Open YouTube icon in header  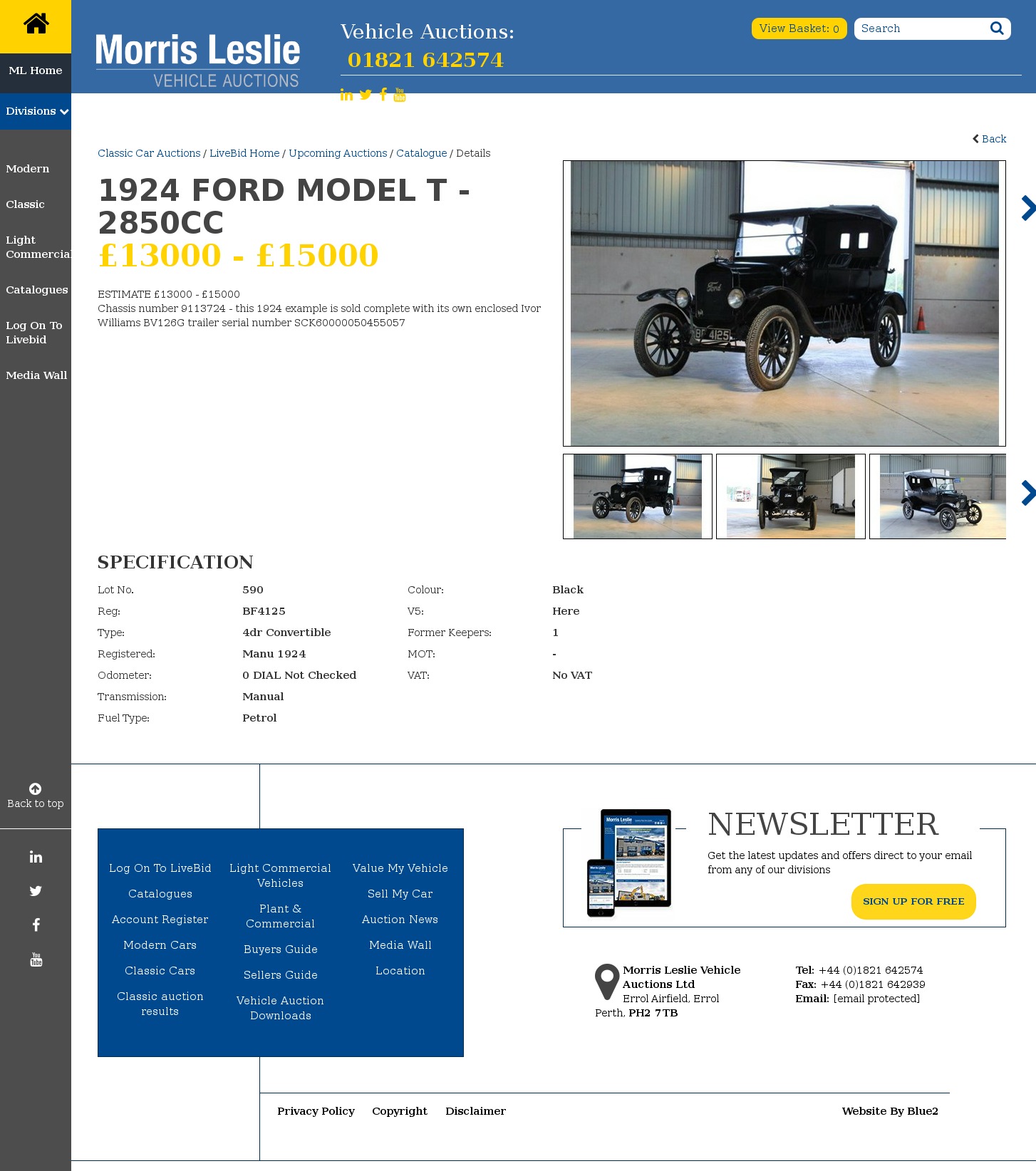click(400, 95)
